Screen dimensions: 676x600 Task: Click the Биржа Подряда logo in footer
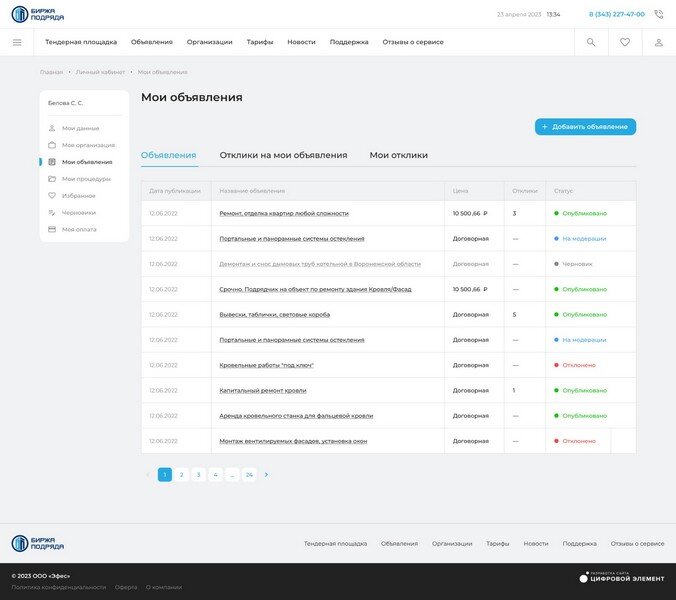[x=38, y=543]
